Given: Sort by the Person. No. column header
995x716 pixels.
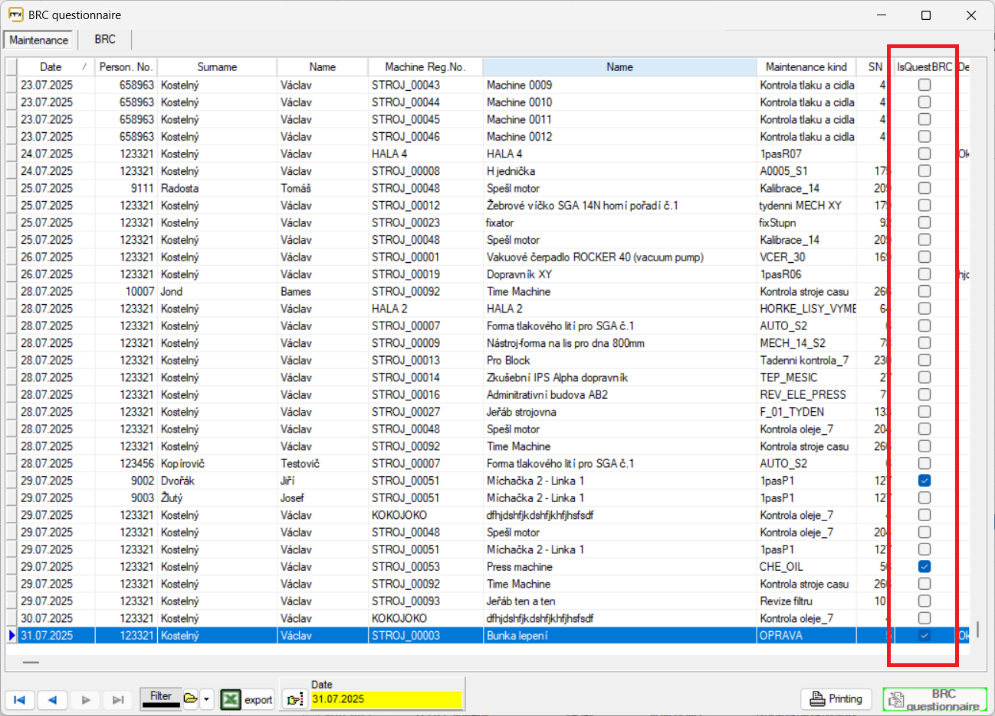Looking at the screenshot, I should point(126,67).
